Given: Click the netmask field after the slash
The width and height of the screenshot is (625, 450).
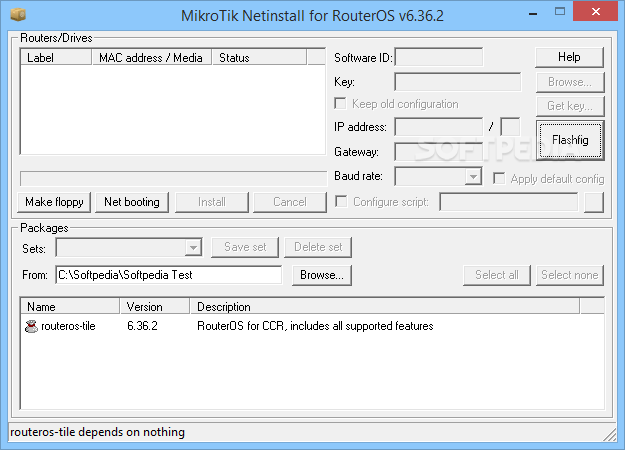Looking at the screenshot, I should coord(510,127).
